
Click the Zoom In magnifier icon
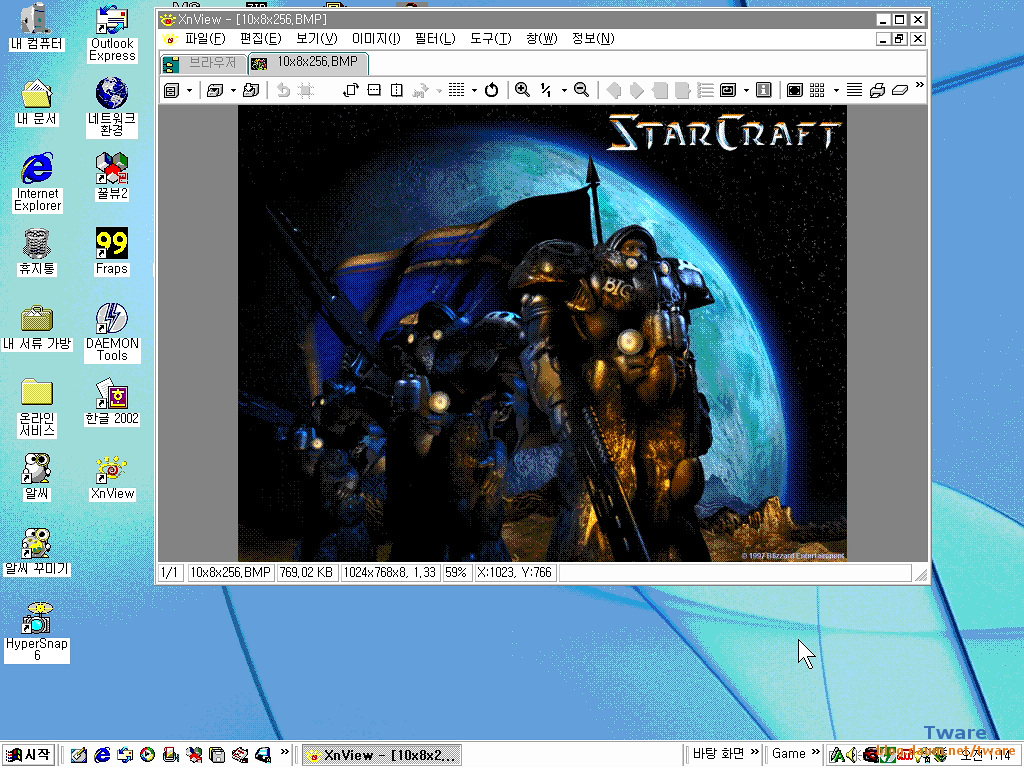[x=522, y=90]
